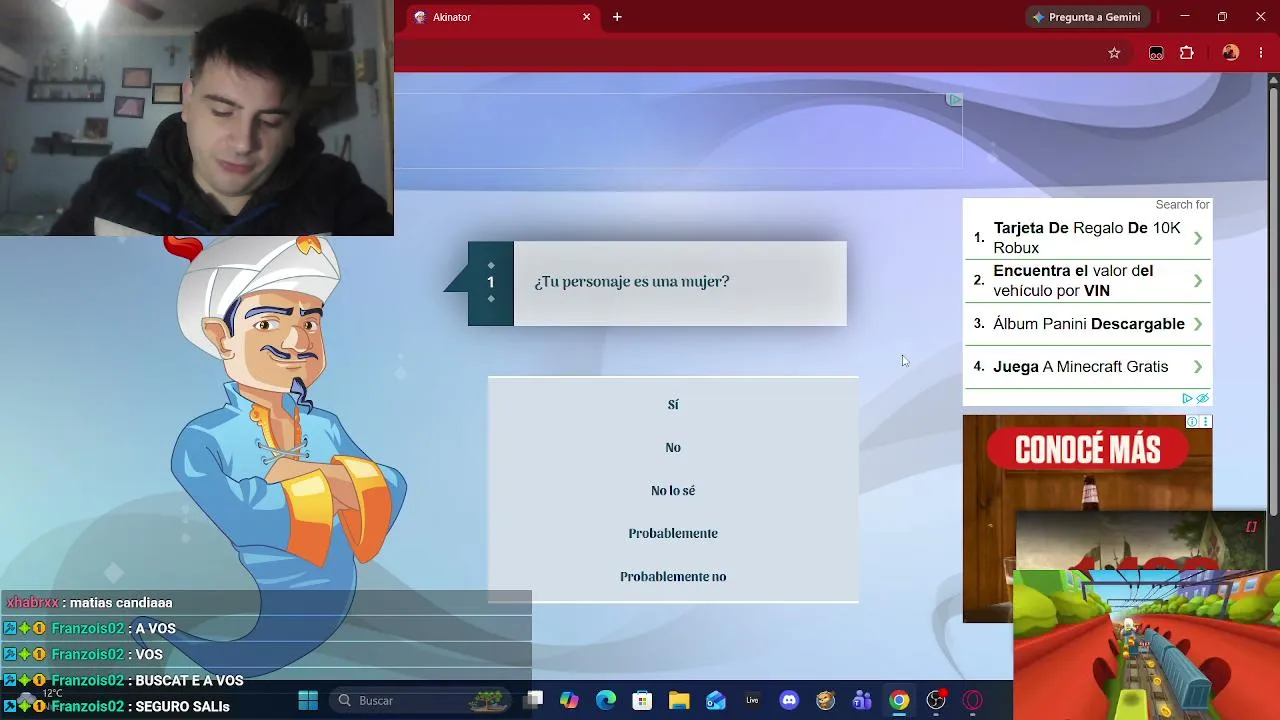This screenshot has height=720, width=1280.
Task: Click chat message "BUSCAT E A VOS"
Action: coord(190,681)
